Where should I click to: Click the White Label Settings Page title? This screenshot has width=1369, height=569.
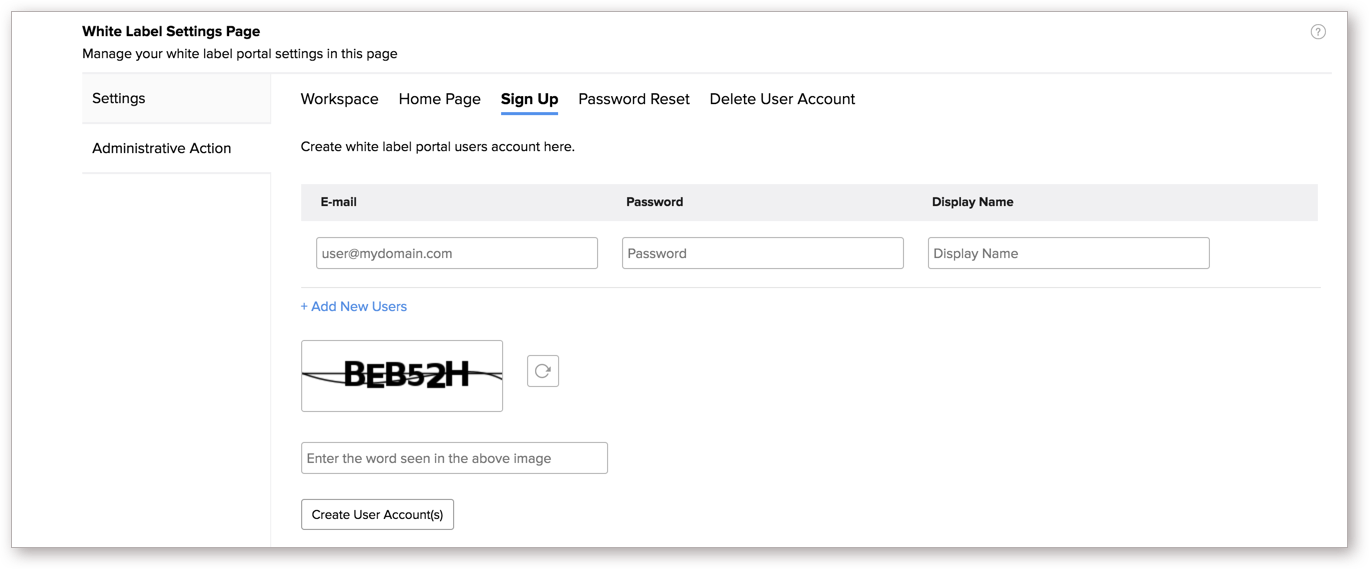tap(171, 32)
